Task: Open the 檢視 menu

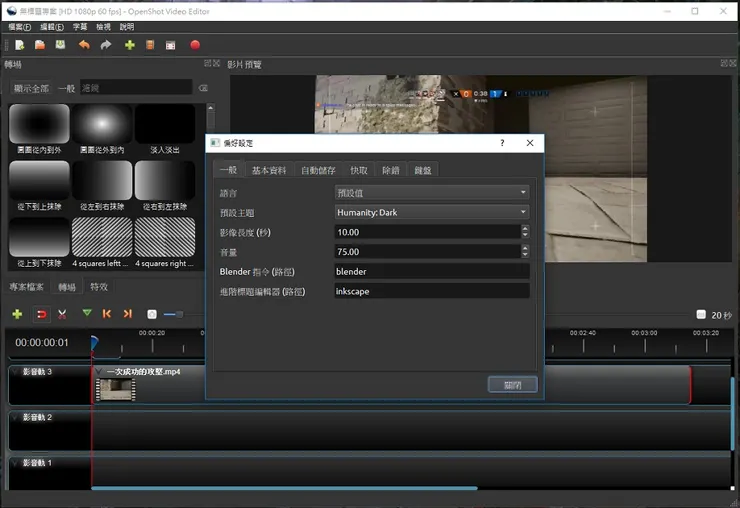Action: click(x=103, y=27)
